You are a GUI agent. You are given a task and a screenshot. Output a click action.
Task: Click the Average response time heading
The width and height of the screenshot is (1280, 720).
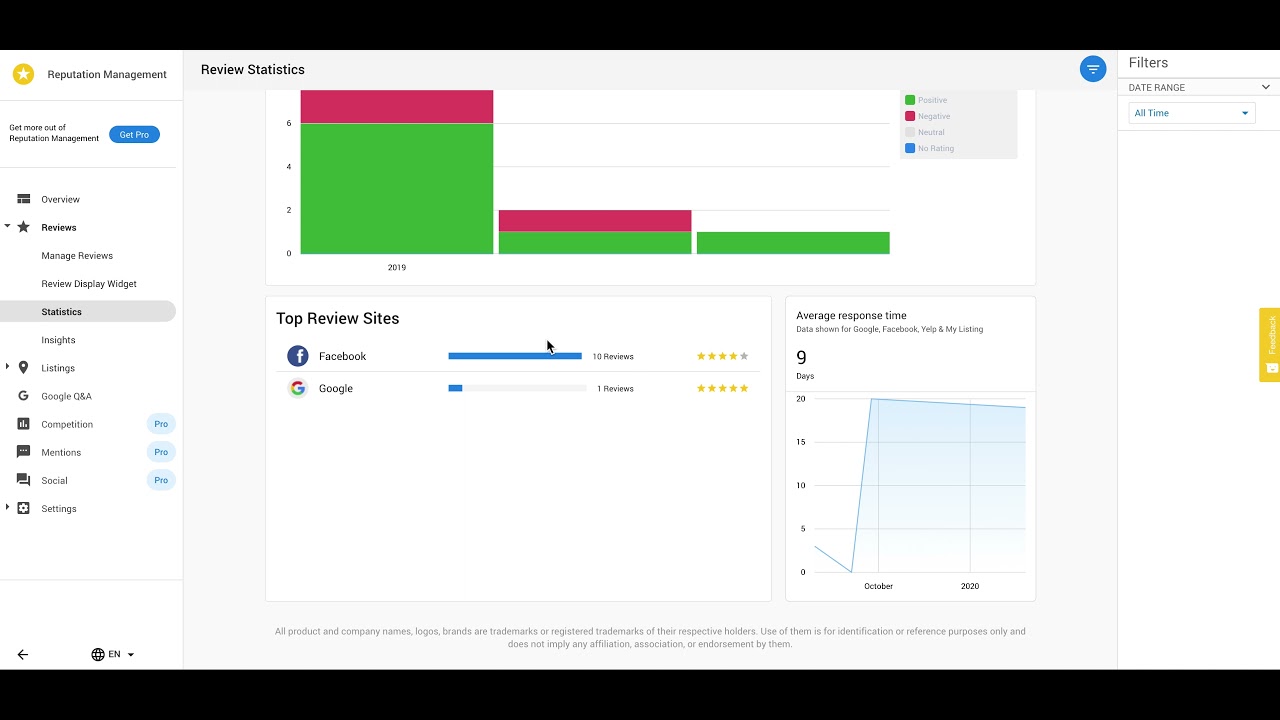pos(851,315)
